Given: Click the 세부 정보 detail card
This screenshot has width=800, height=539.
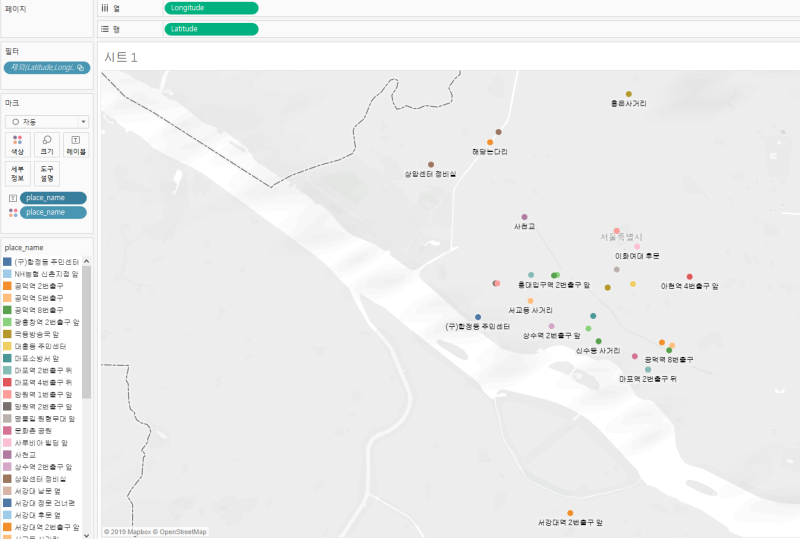Looking at the screenshot, I should click(x=18, y=174).
